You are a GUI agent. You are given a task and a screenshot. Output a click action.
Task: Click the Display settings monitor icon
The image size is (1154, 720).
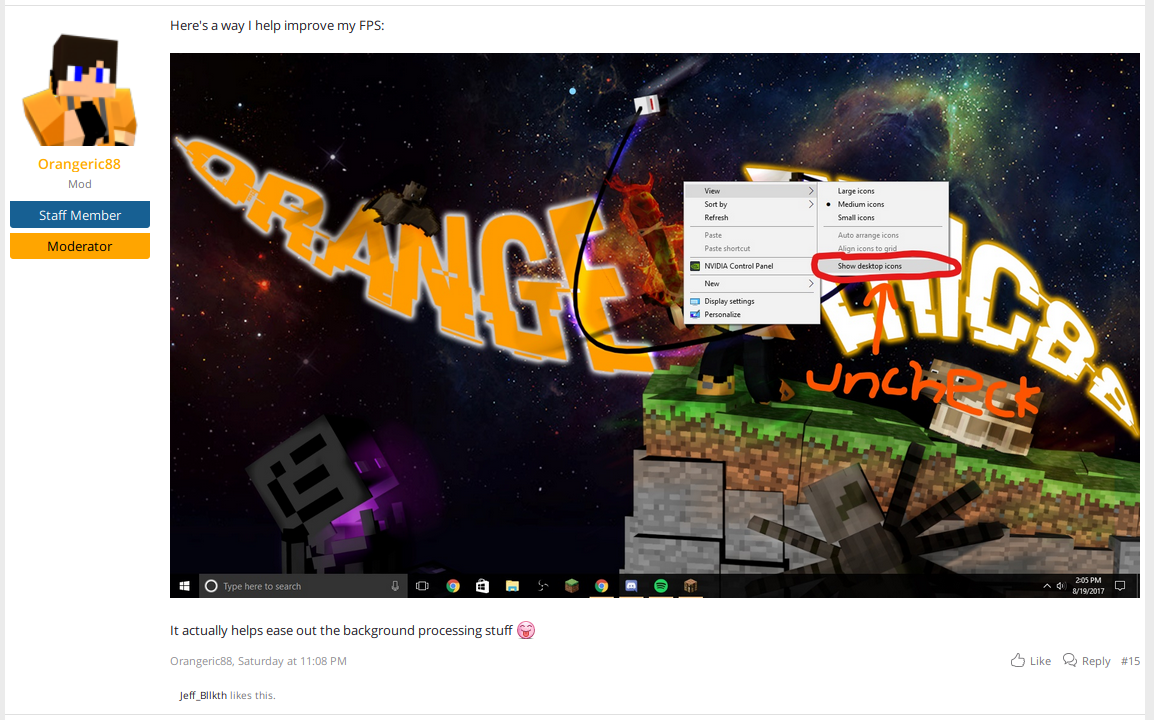(x=695, y=301)
